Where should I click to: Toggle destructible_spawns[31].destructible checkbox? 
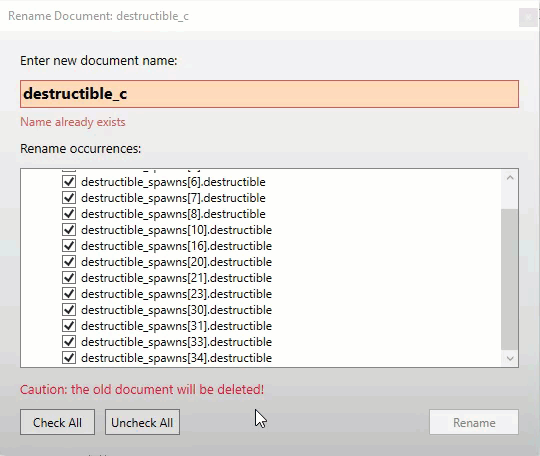coord(69,325)
